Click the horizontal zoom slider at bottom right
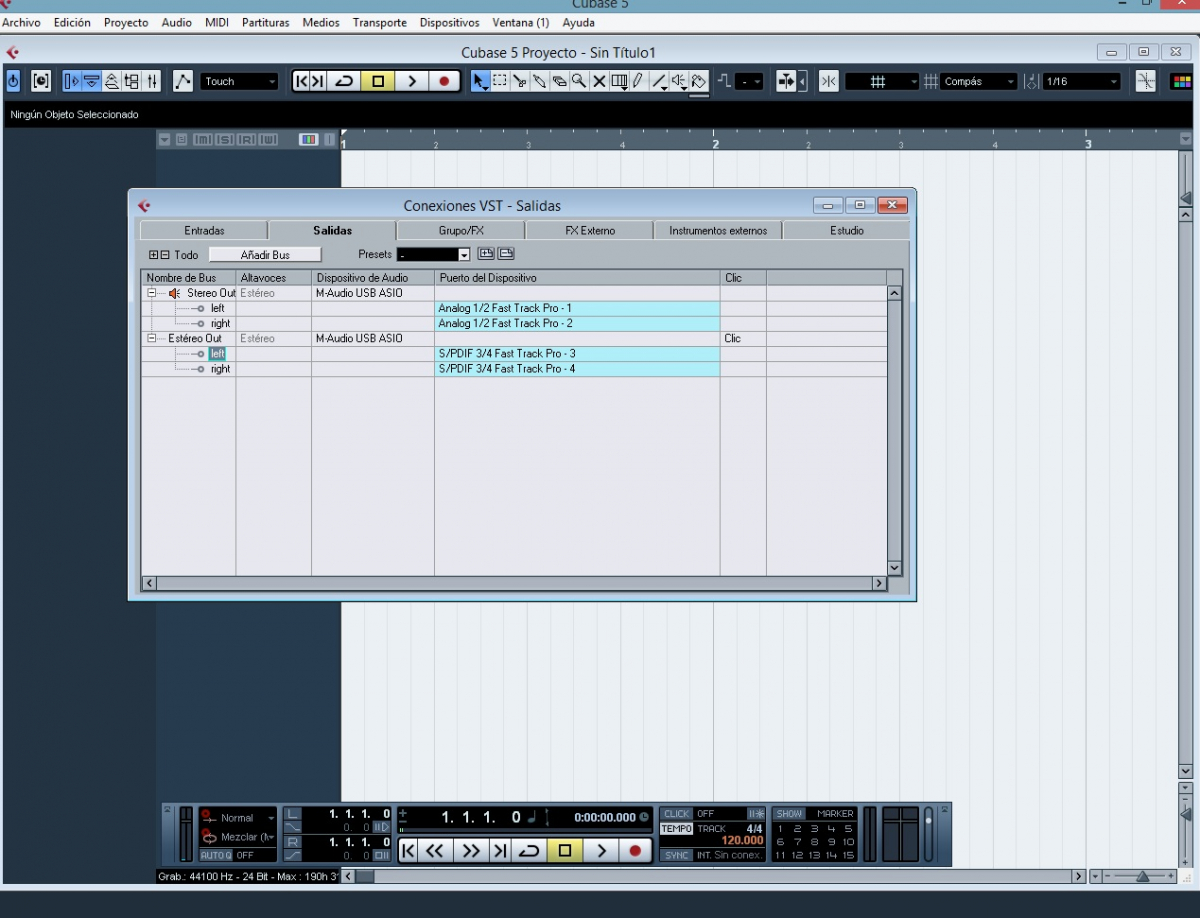The height and width of the screenshot is (918, 1200). click(1141, 876)
